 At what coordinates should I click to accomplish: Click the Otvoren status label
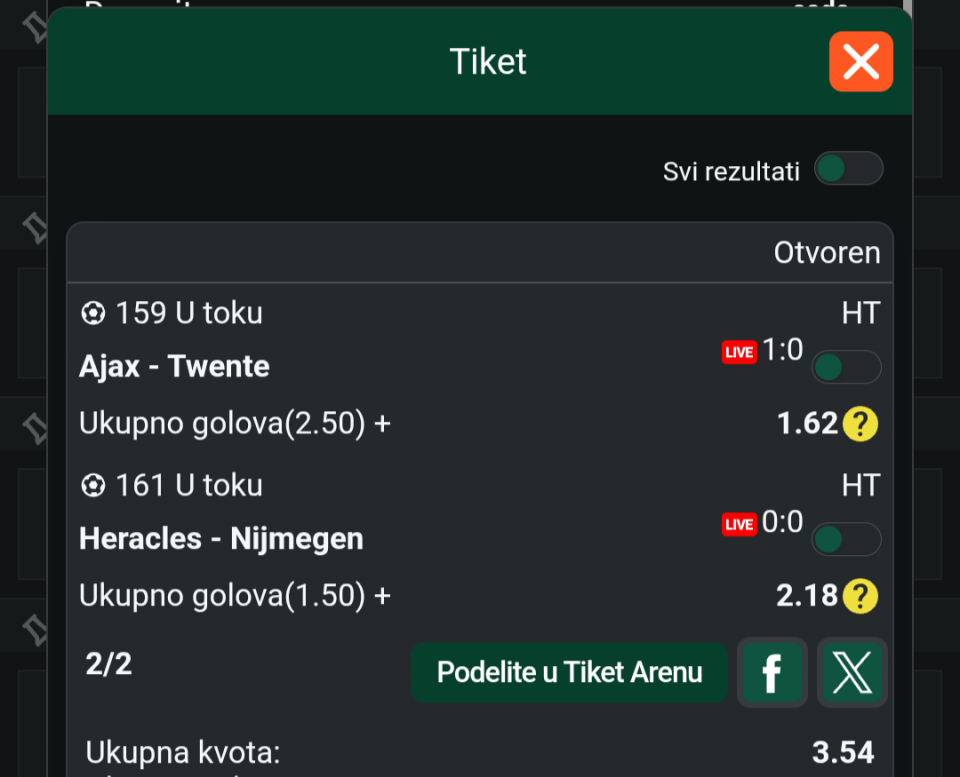pyautogui.click(x=827, y=252)
